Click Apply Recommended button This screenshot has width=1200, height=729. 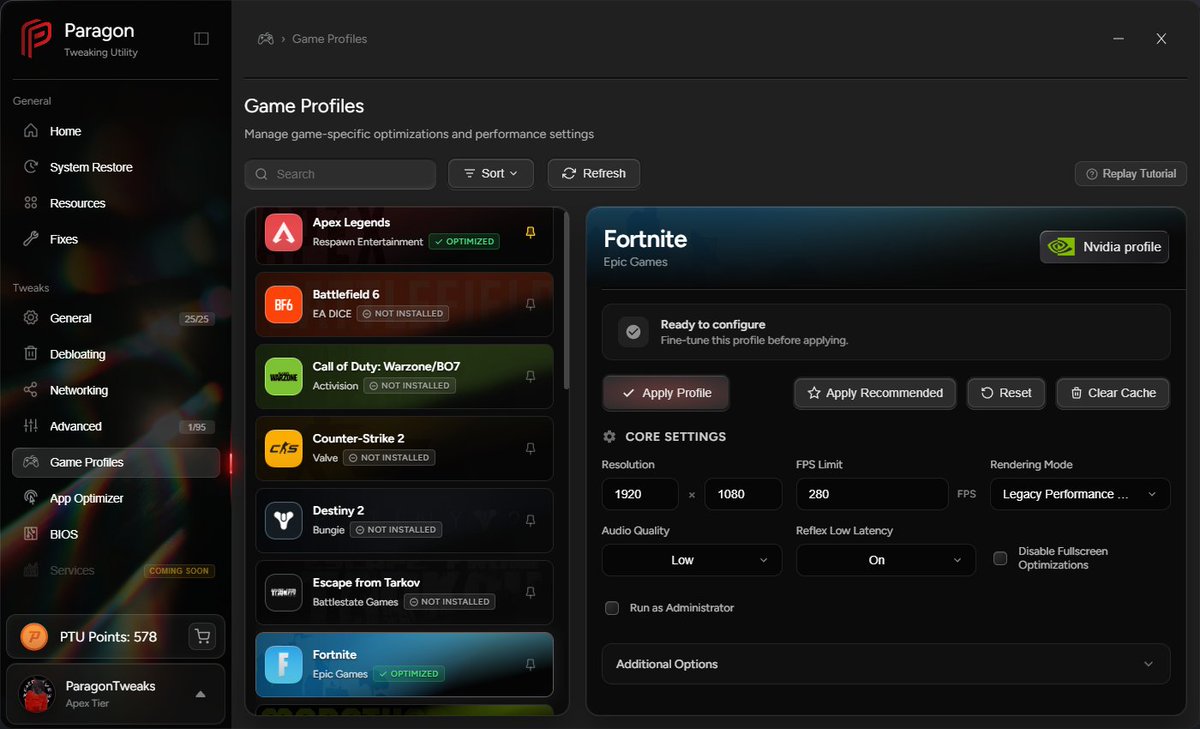click(875, 393)
